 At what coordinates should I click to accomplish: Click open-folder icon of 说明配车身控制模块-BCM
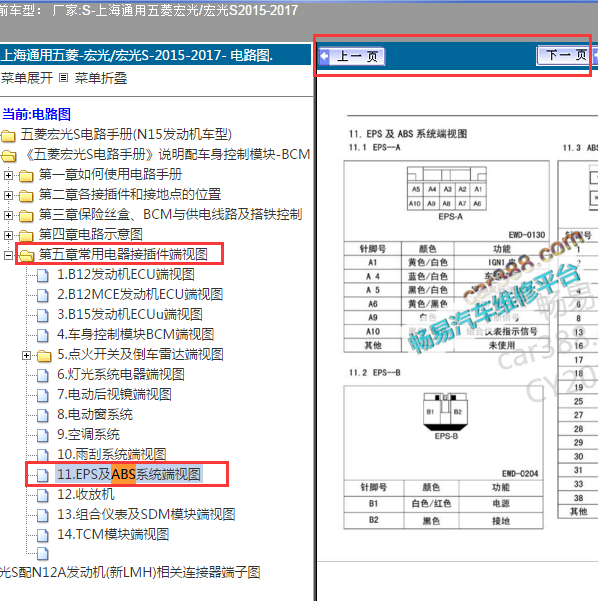(x=8, y=156)
